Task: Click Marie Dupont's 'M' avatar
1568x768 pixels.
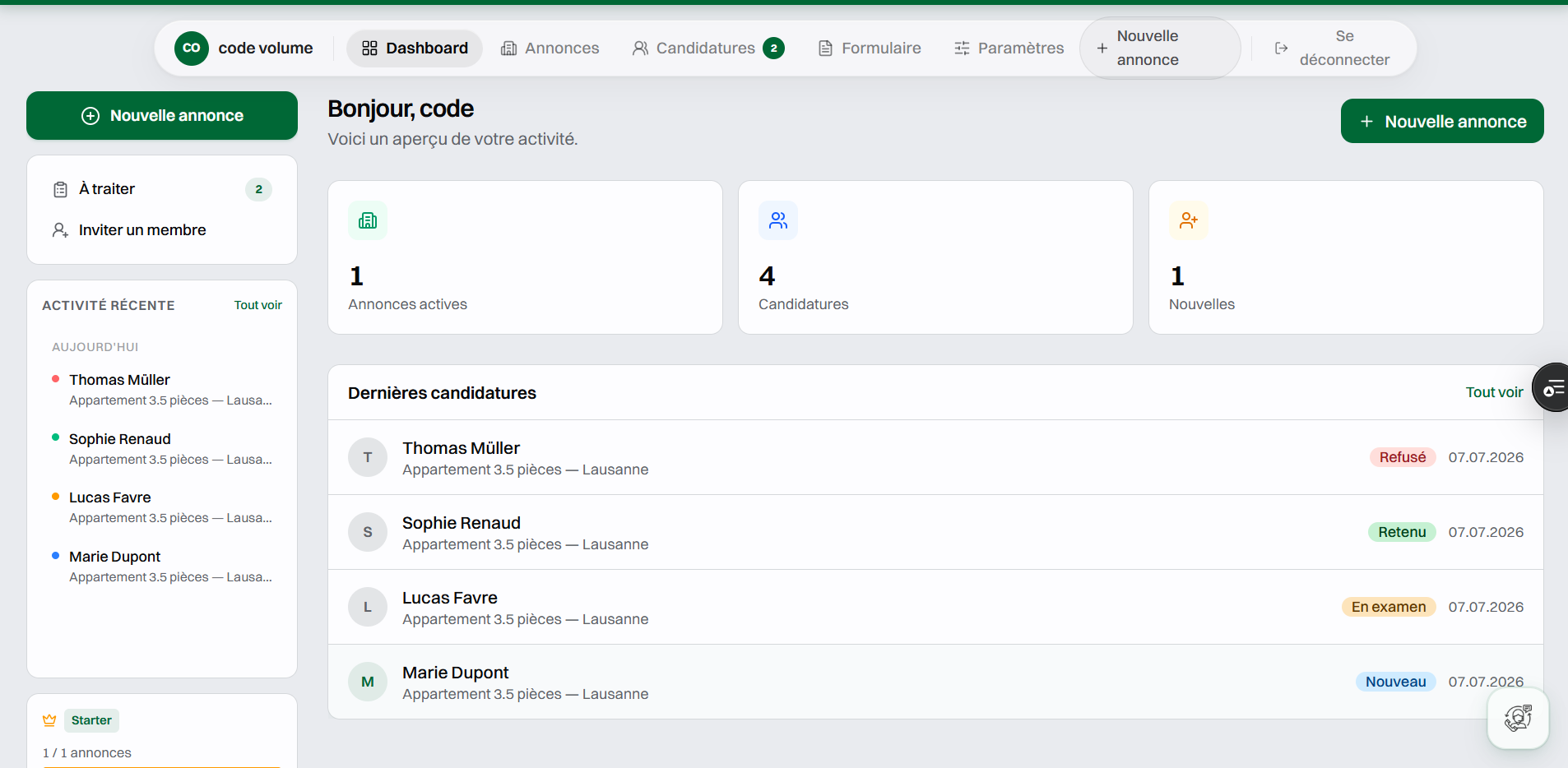Action: 368,682
